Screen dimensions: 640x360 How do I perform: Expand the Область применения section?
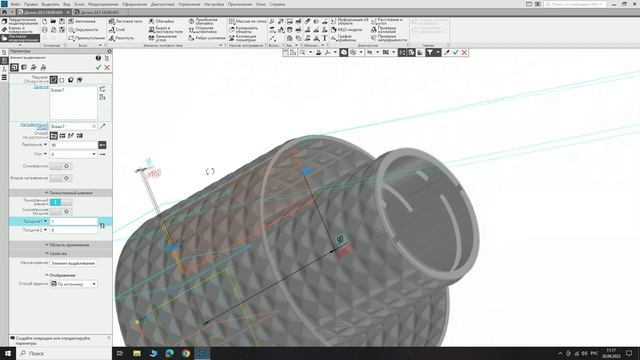coord(60,245)
